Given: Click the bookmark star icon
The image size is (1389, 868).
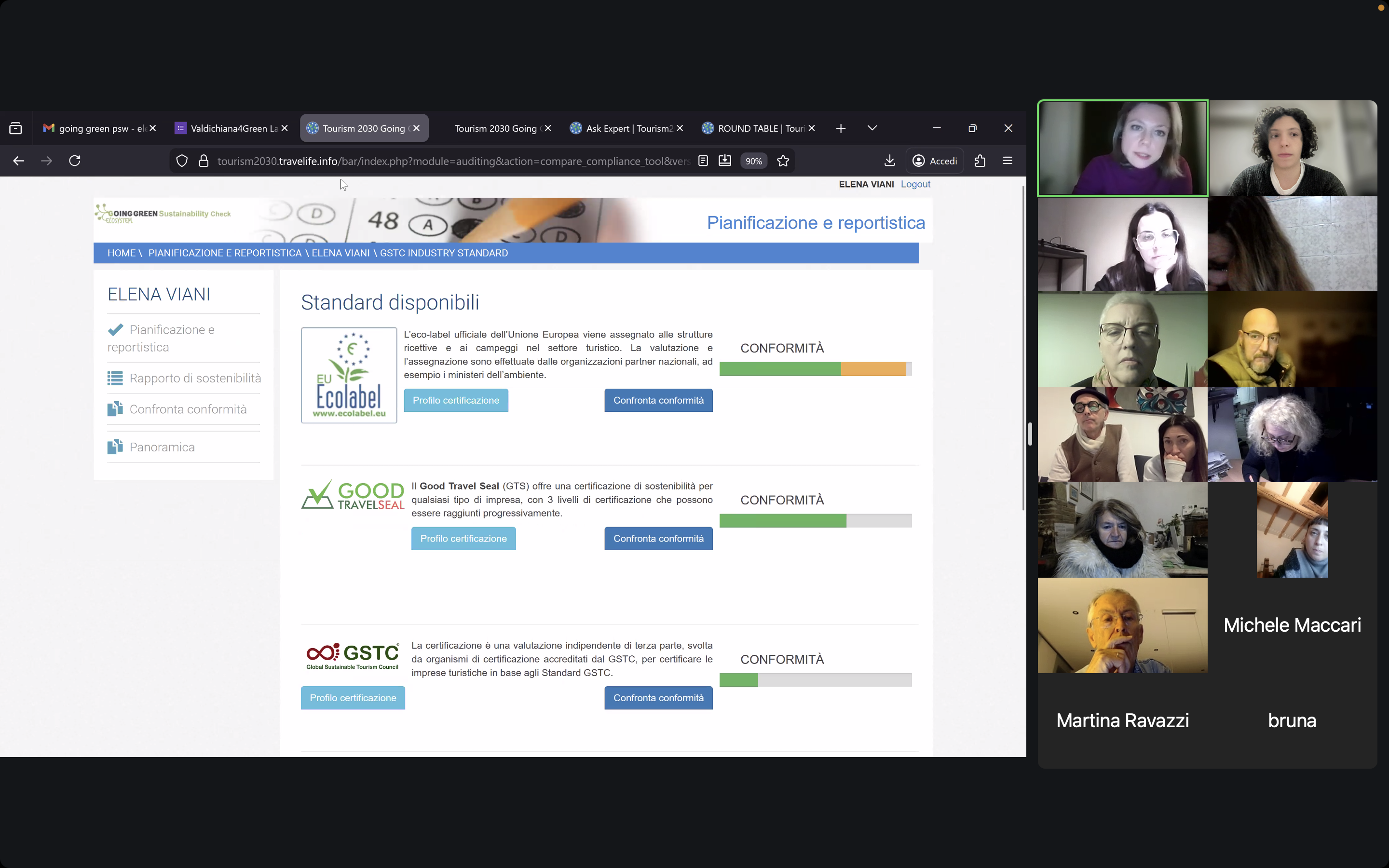Looking at the screenshot, I should [x=783, y=161].
